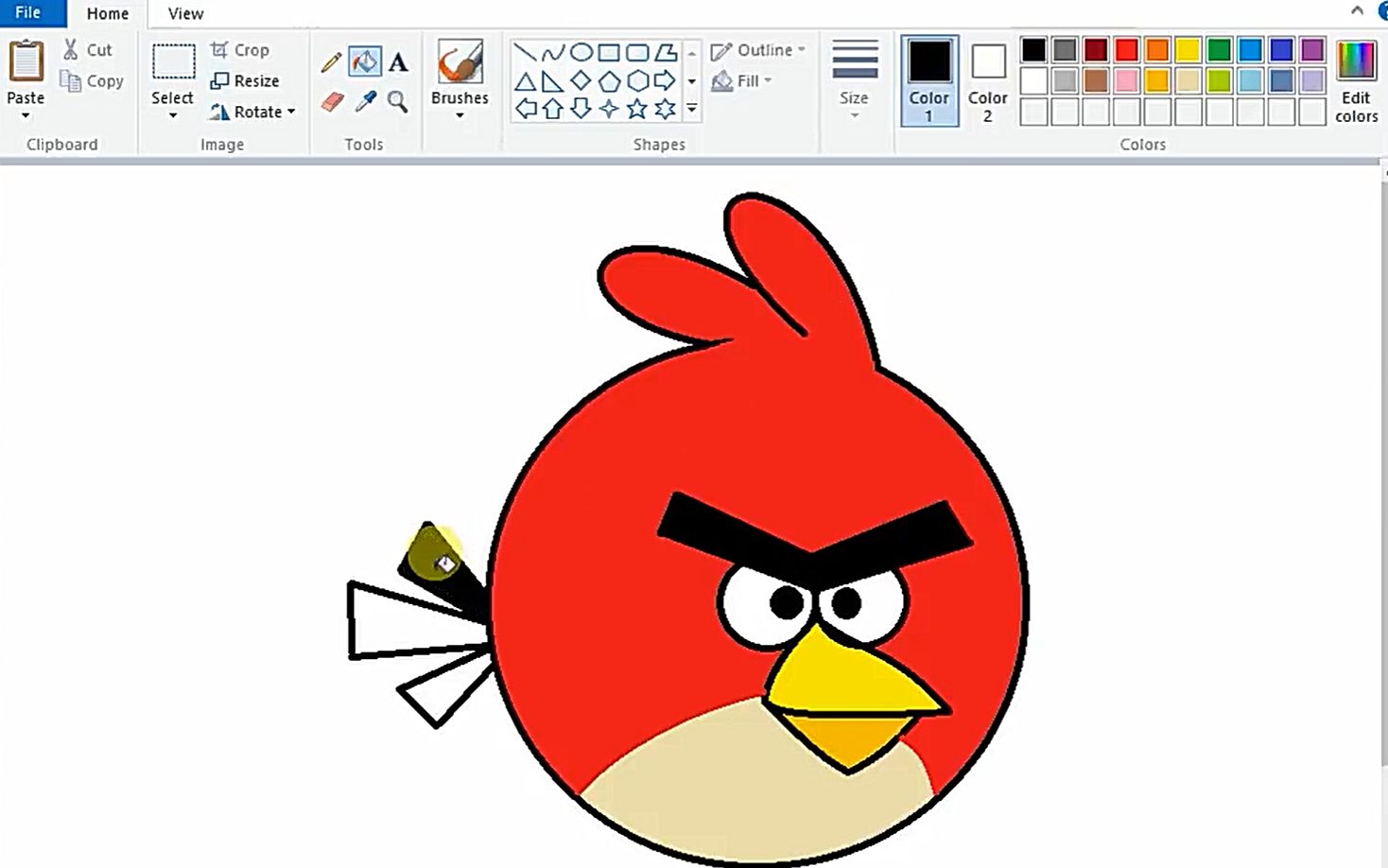Choose the Left arrow shape
The height and width of the screenshot is (868, 1388).
tap(525, 109)
